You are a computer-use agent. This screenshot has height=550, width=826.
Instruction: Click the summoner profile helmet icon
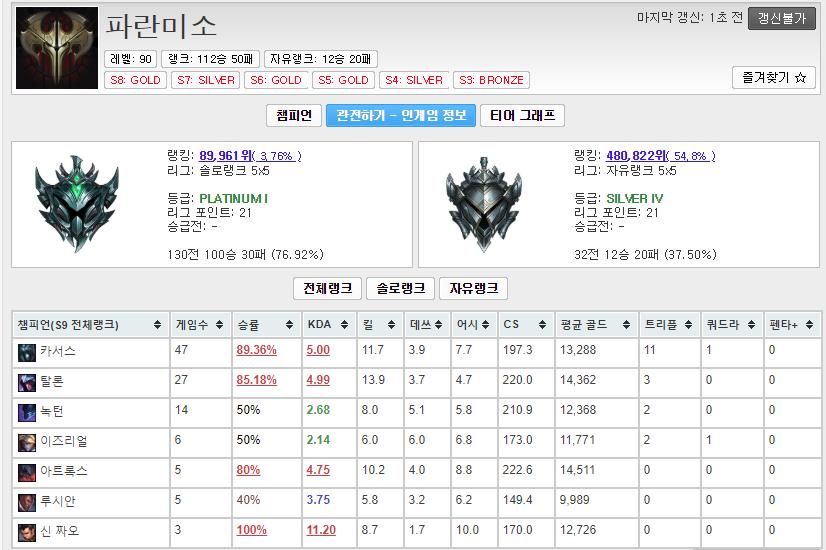[x=57, y=48]
